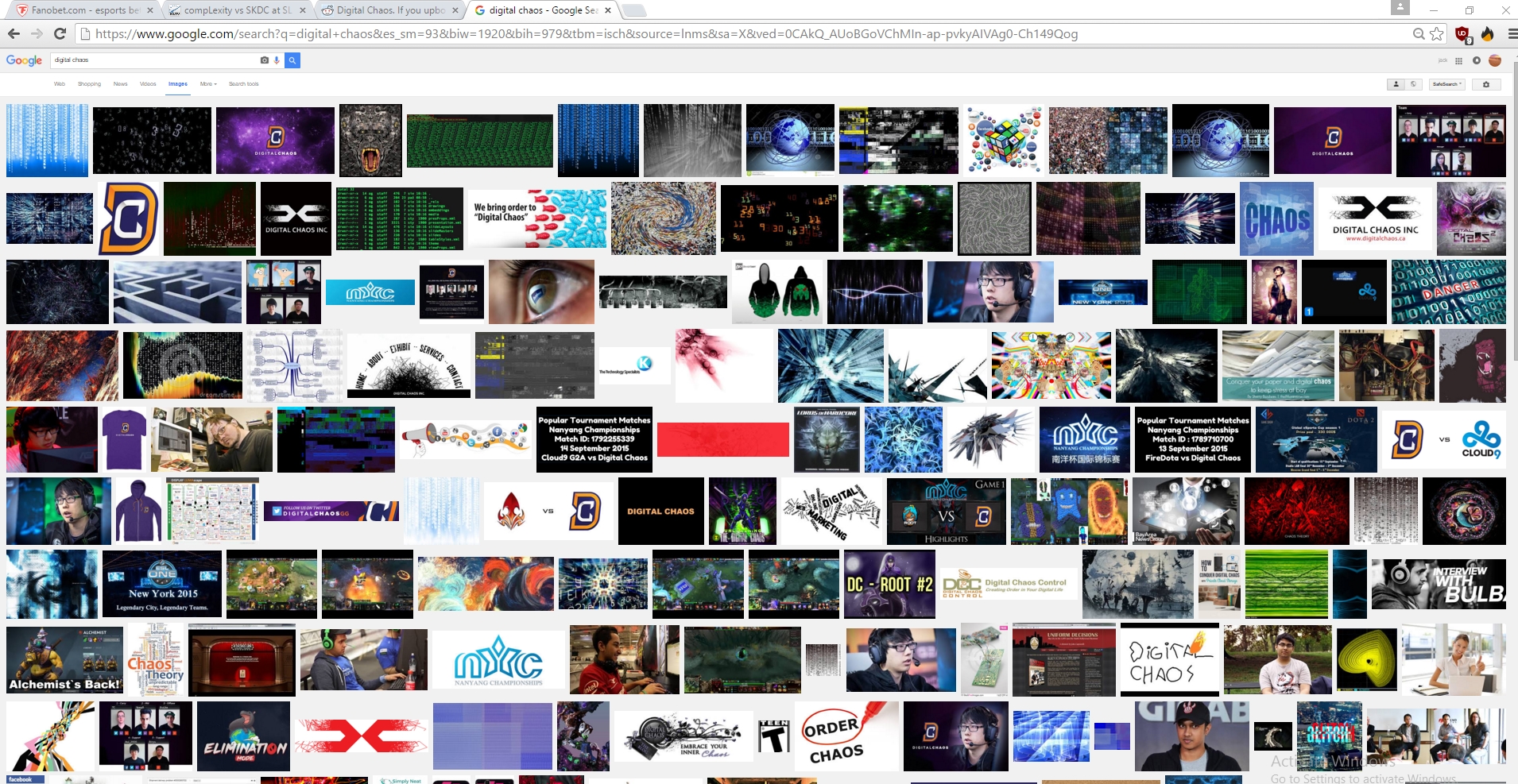Select the Images search category
Screen dimensions: 1518x784
[x=178, y=84]
